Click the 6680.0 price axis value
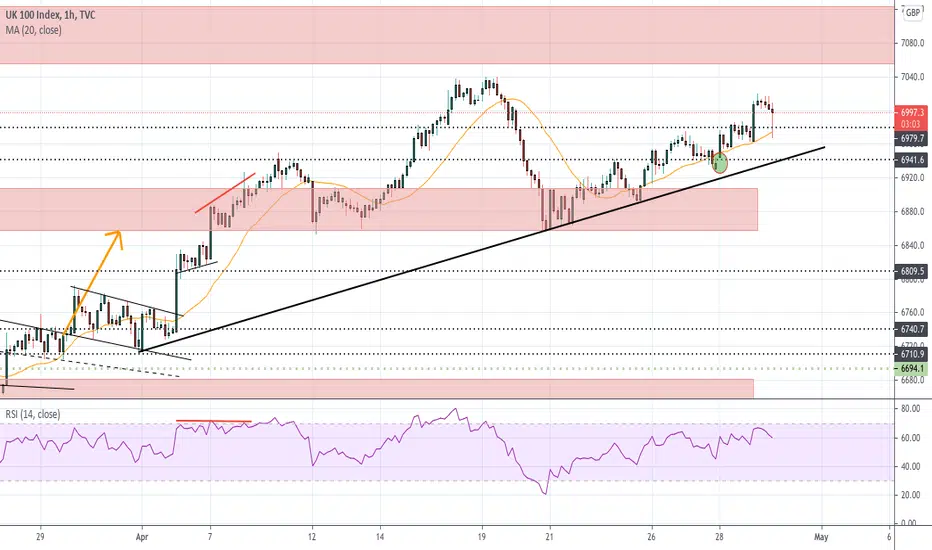 coord(912,379)
